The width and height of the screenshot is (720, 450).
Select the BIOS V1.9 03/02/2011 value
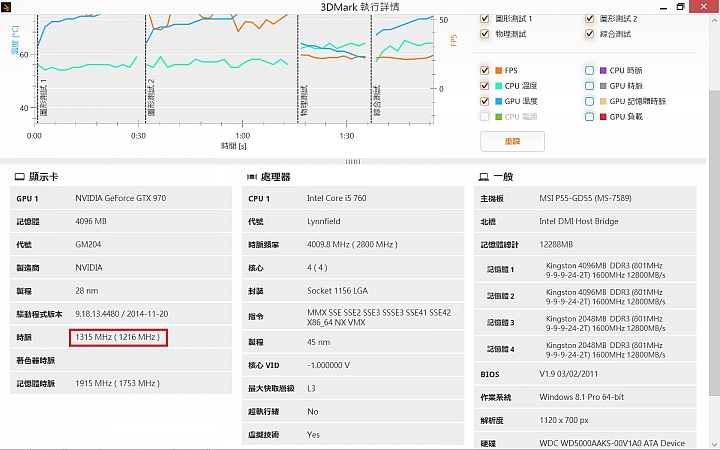click(x=568, y=374)
